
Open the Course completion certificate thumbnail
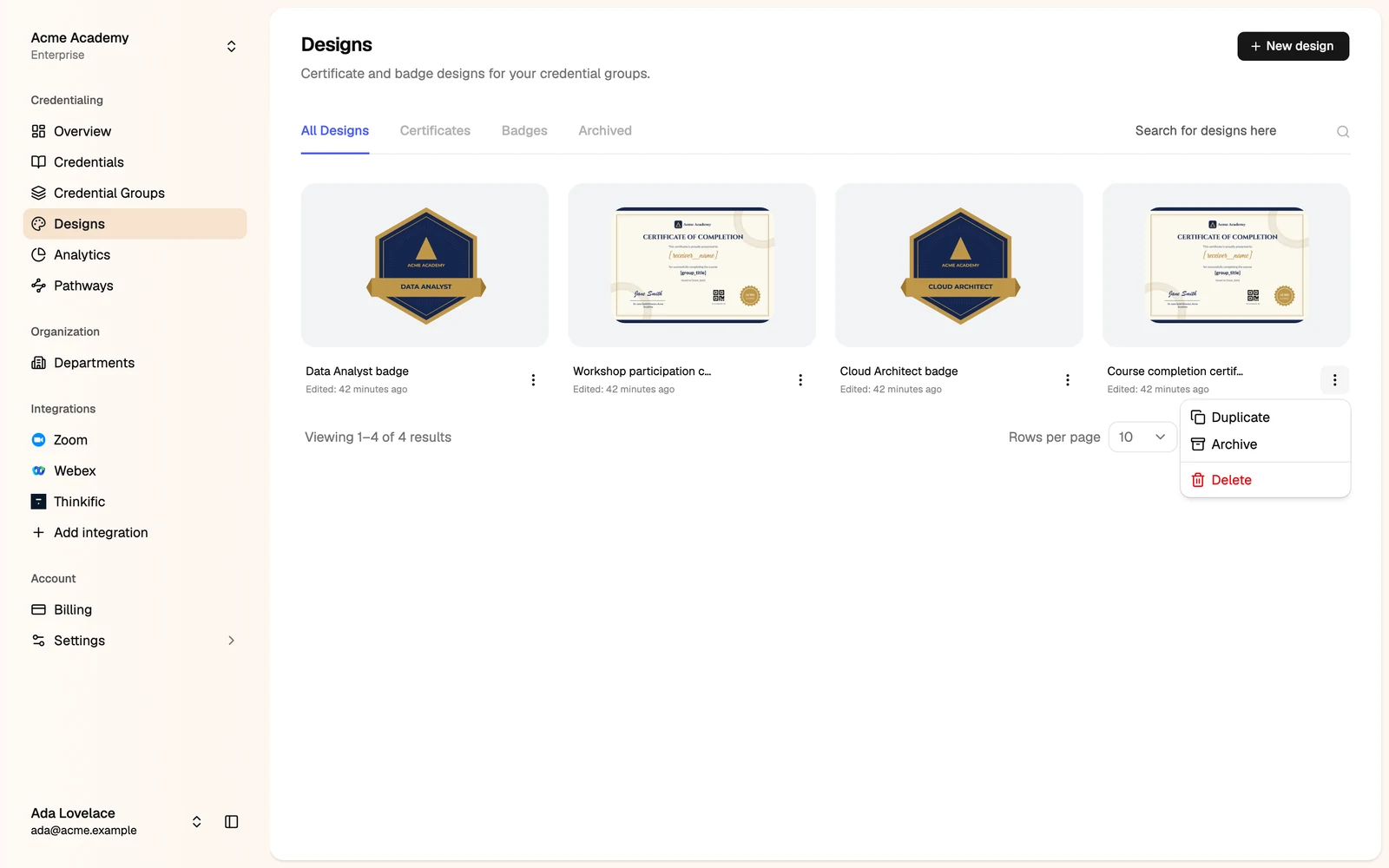tap(1227, 266)
